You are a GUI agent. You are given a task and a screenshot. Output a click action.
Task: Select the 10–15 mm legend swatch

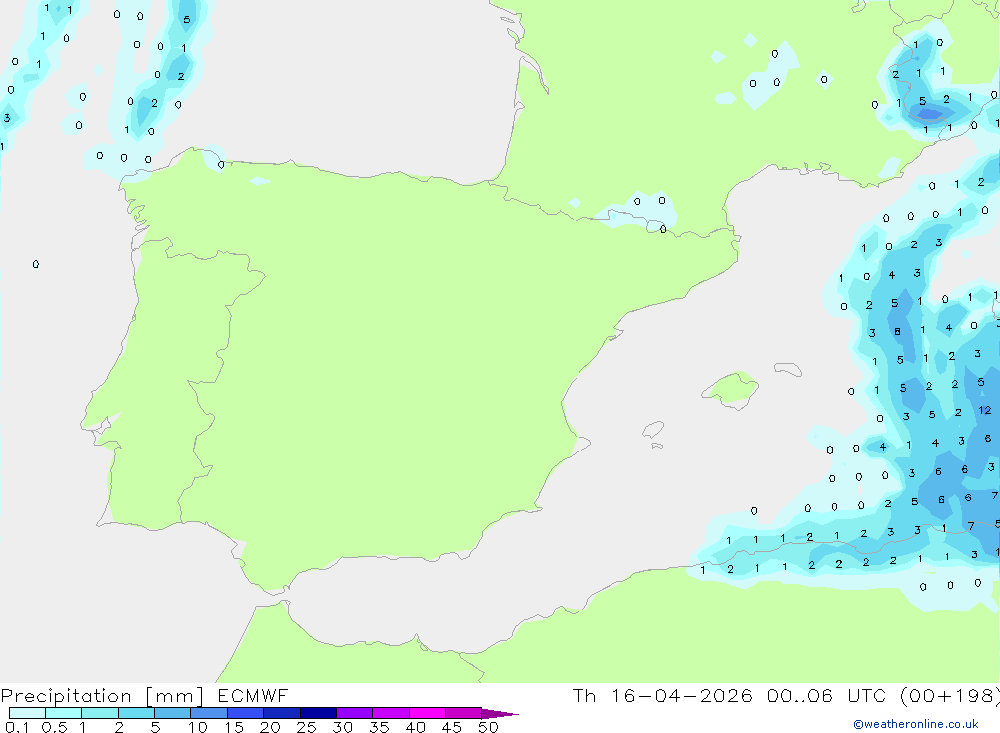point(209,713)
